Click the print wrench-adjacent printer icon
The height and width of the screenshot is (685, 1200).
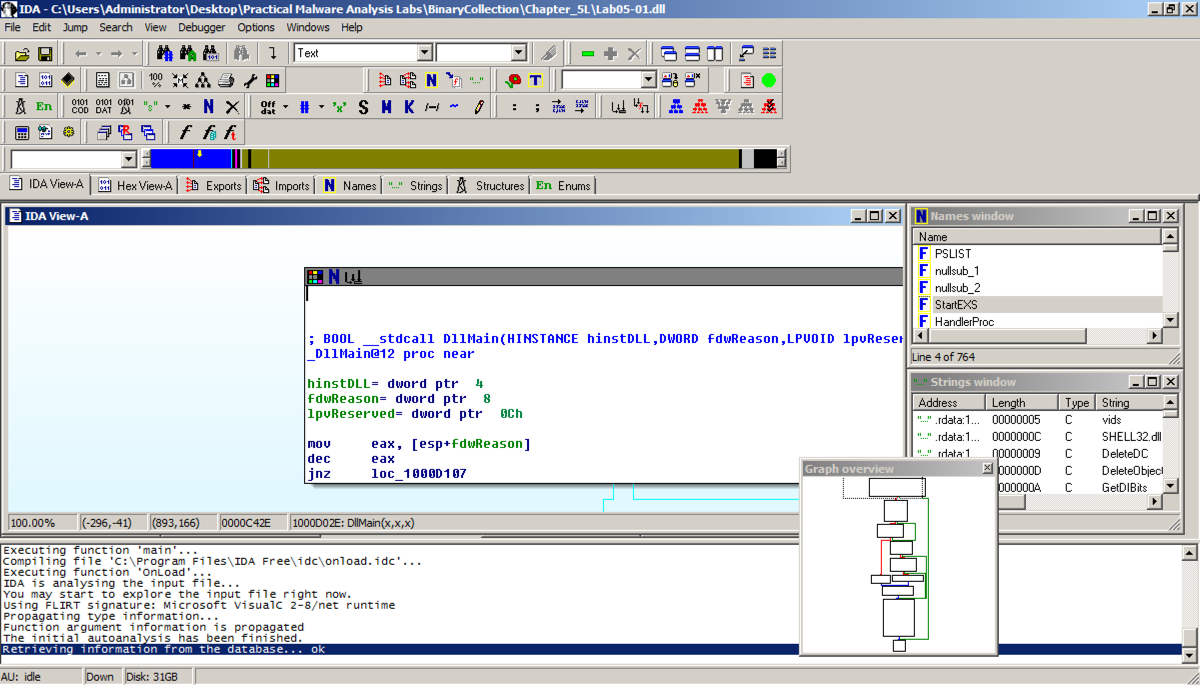(227, 80)
